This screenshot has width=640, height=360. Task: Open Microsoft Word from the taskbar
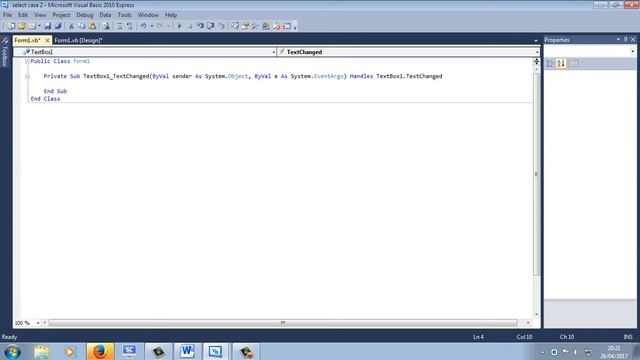187,351
